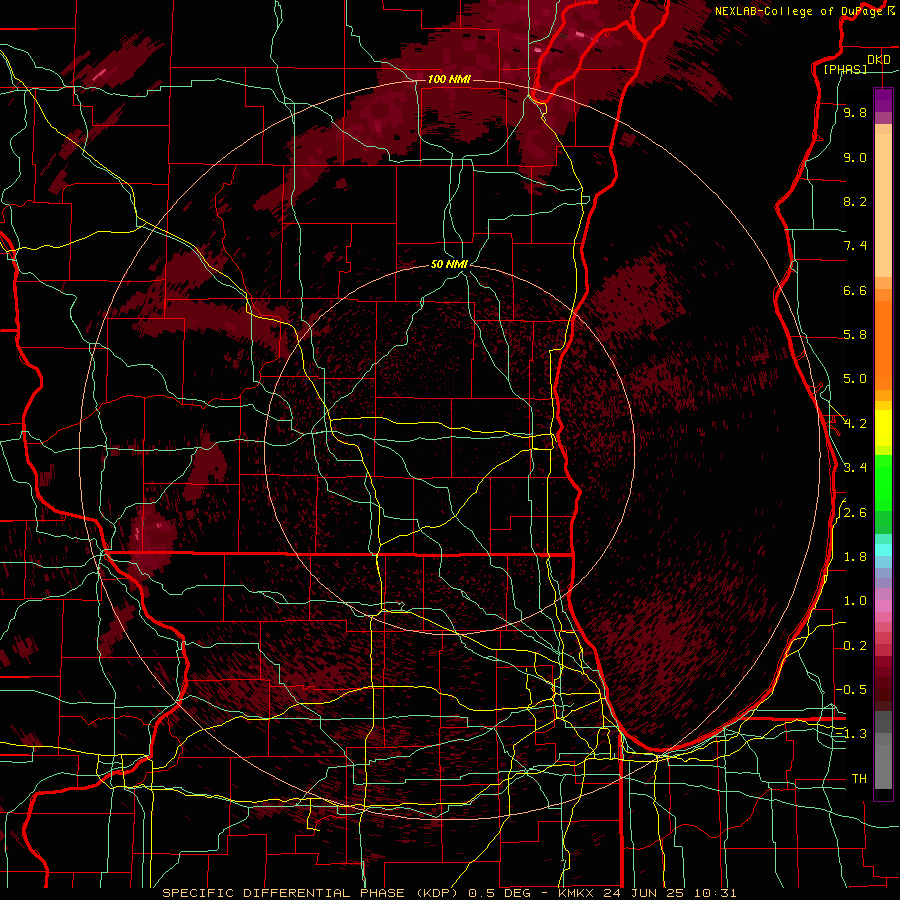This screenshot has height=900, width=900.
Task: Click the -1.3 value on the scale
Action: pos(852,734)
